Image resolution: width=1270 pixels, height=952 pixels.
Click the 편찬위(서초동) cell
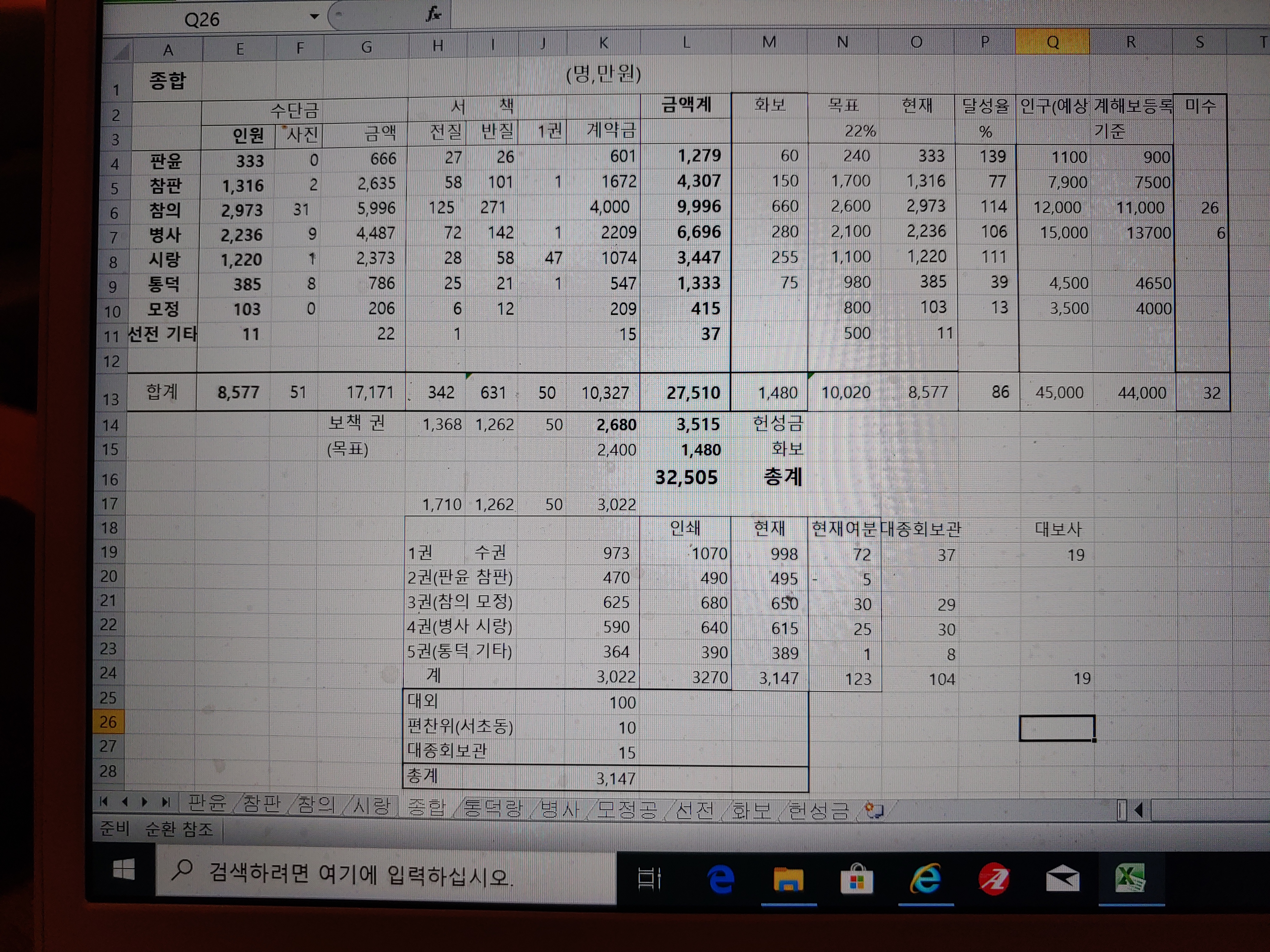[460, 727]
